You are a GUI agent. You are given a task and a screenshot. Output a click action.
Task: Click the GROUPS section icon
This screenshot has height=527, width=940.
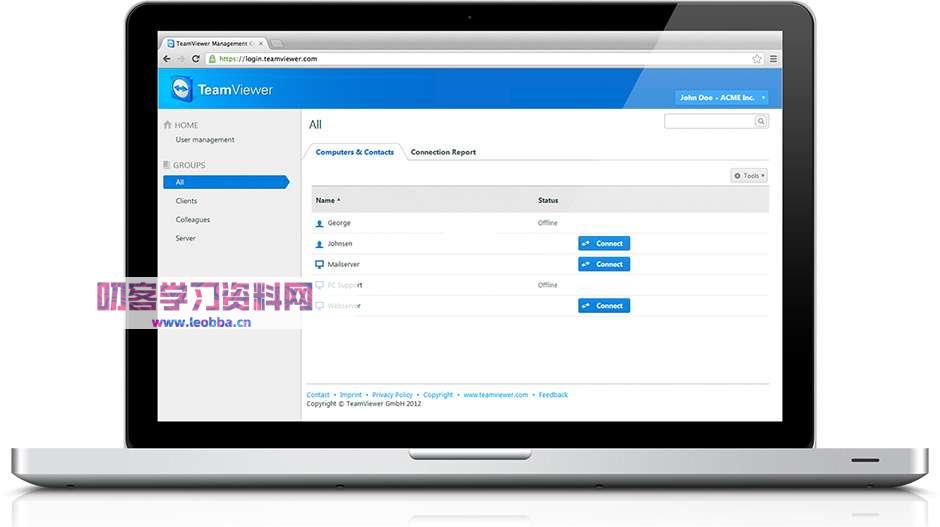click(167, 165)
